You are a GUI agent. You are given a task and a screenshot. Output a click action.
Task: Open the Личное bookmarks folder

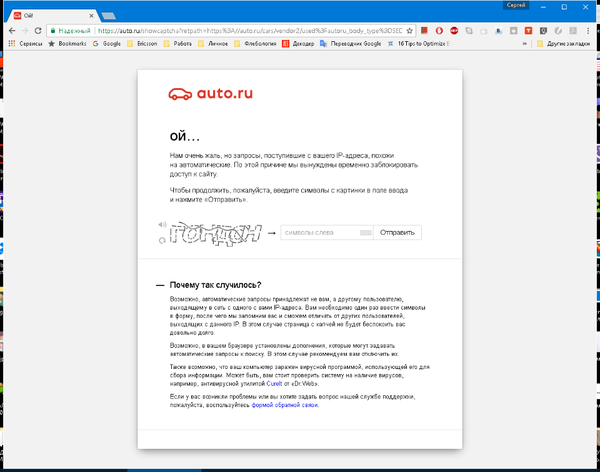coord(213,44)
